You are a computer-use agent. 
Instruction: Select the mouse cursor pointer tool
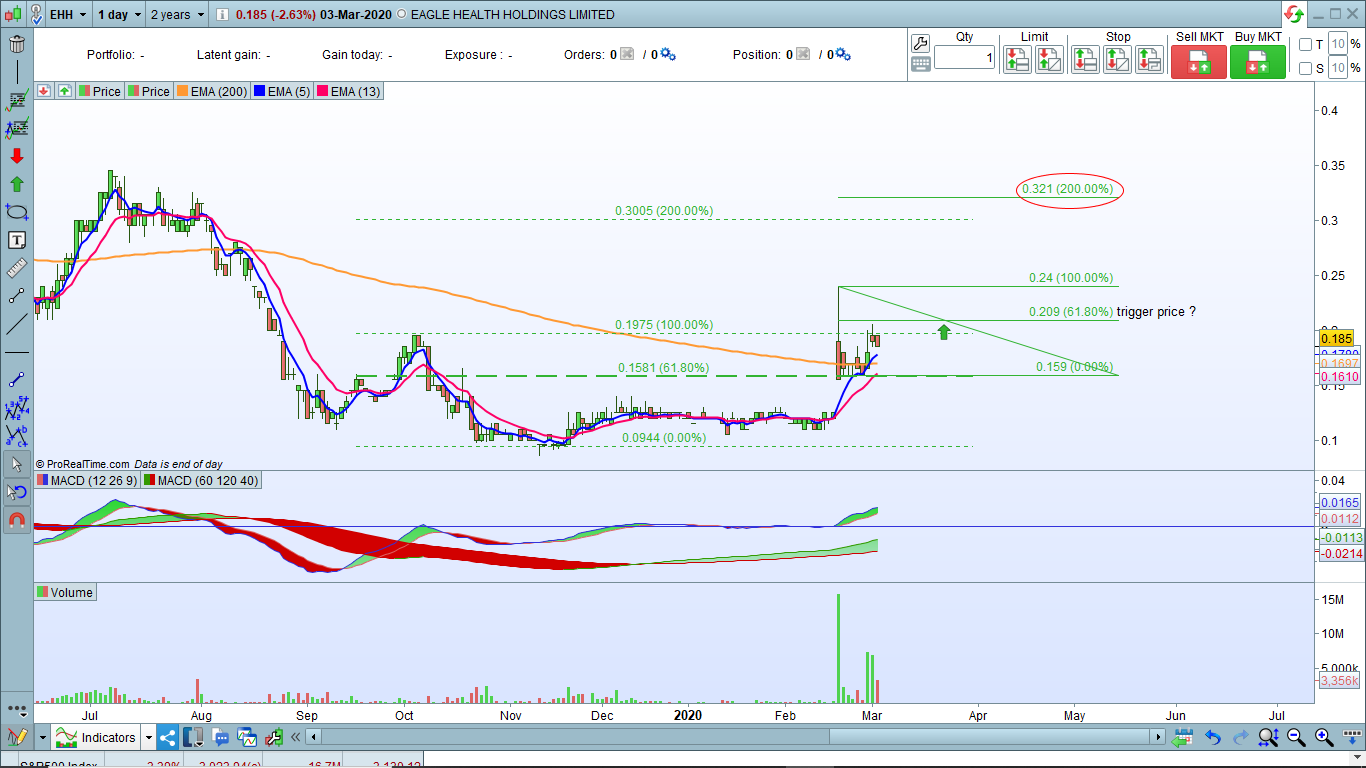click(x=16, y=464)
